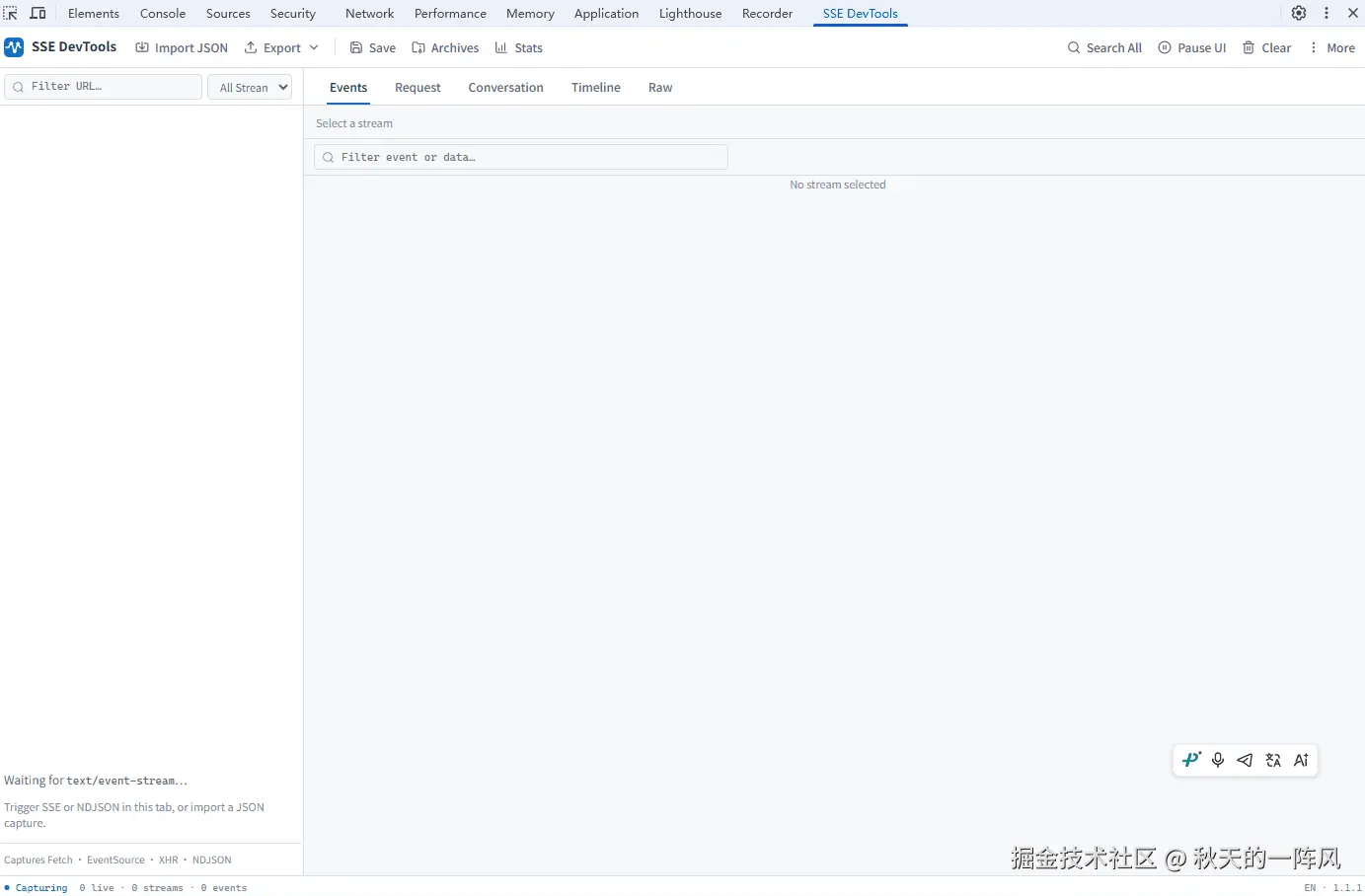The width and height of the screenshot is (1365, 896).
Task: Open the Console DevTools tab
Action: click(163, 13)
